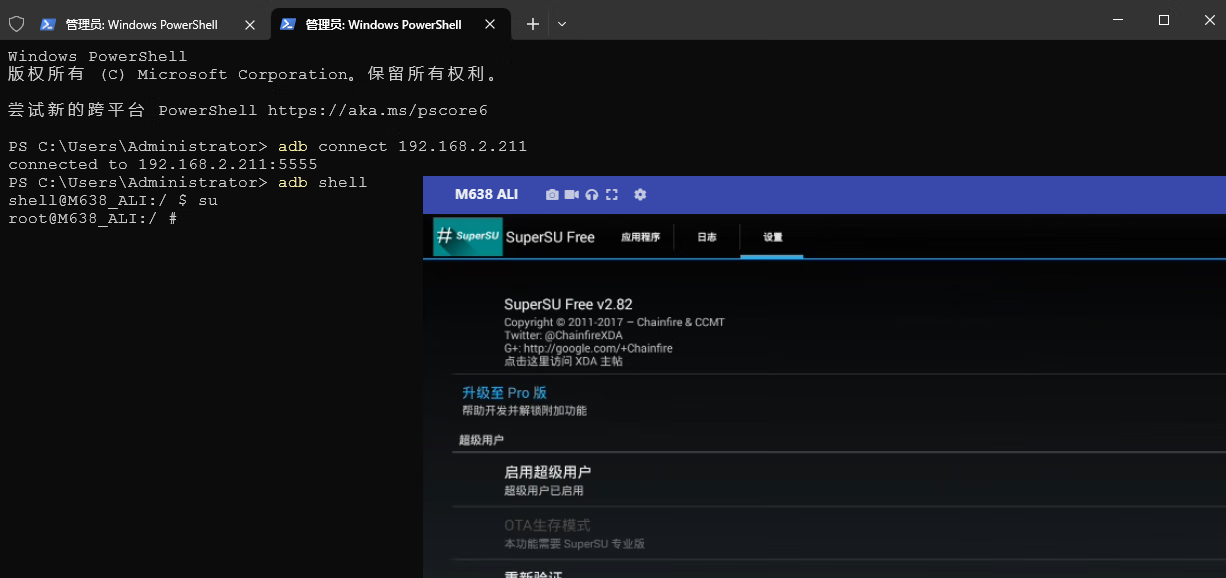Open the new tab profile dropdown arrow
The width and height of the screenshot is (1226, 578).
(562, 24)
